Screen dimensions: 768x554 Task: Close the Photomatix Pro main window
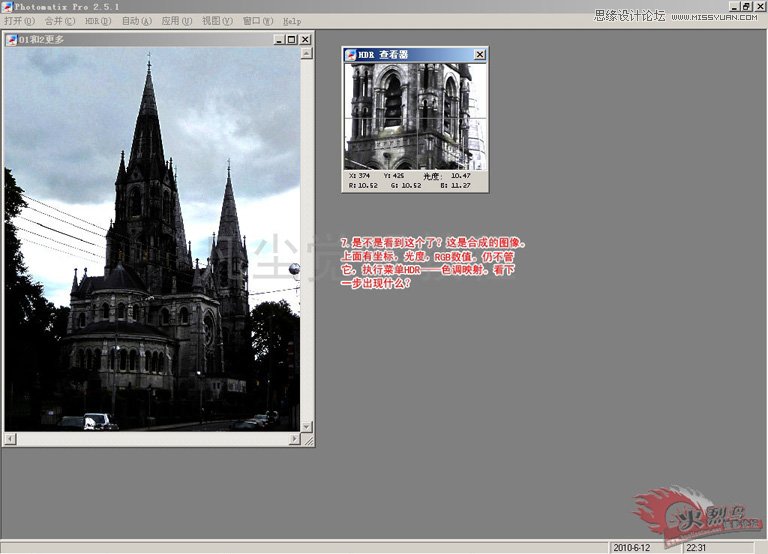coord(759,6)
